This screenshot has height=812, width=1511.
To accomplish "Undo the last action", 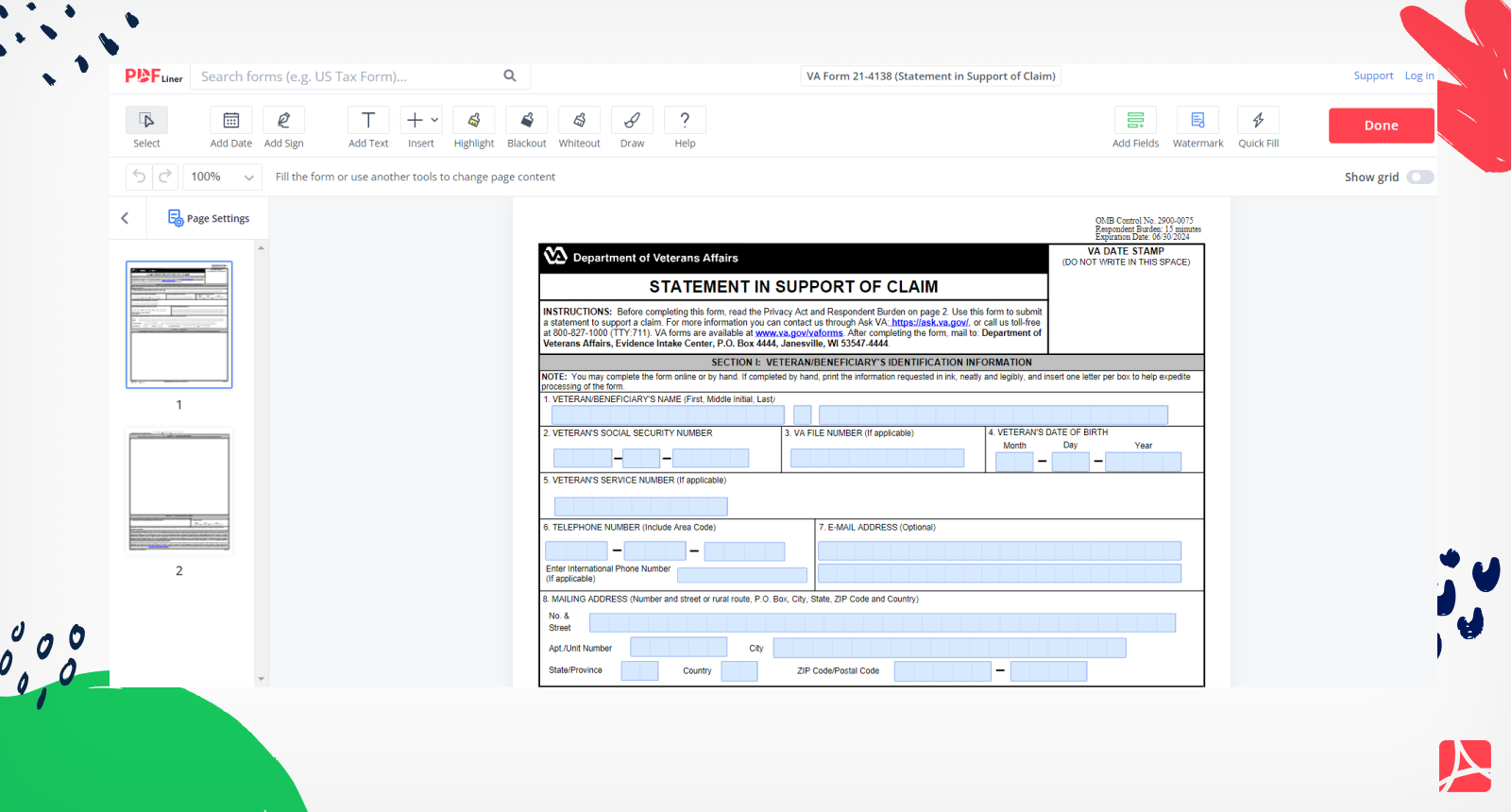I will click(x=139, y=177).
